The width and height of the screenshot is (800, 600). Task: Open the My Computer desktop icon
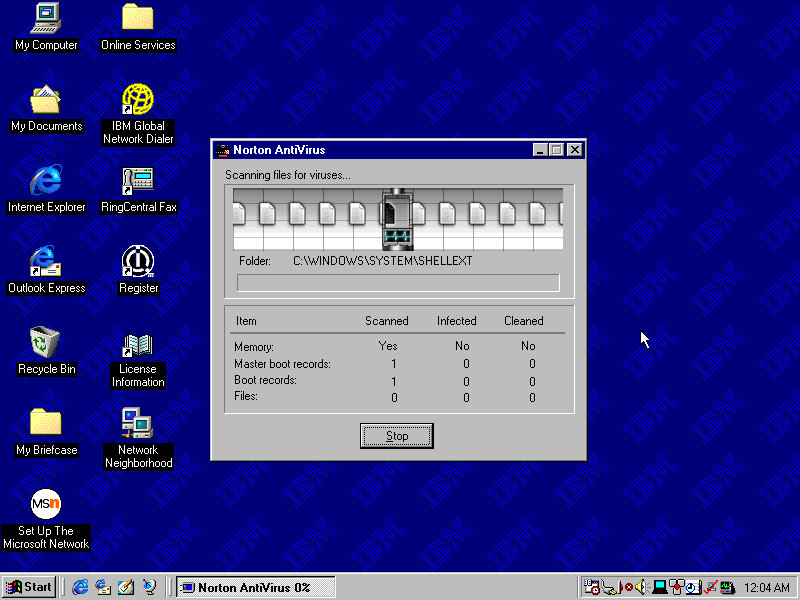[46, 20]
